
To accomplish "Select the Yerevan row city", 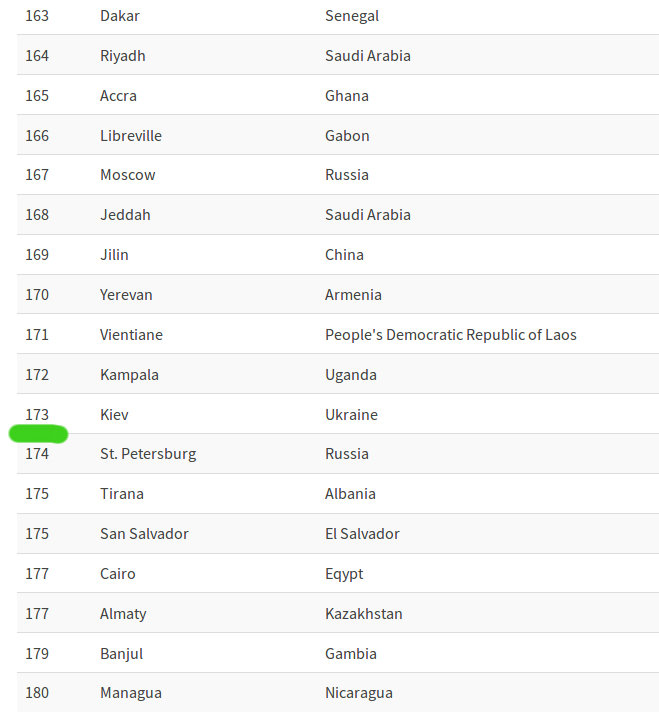I will tap(126, 295).
